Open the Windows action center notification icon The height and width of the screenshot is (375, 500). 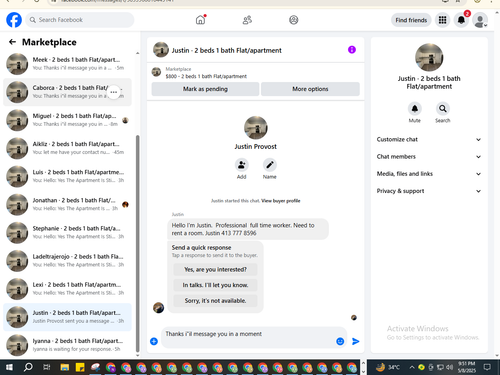click(487, 367)
